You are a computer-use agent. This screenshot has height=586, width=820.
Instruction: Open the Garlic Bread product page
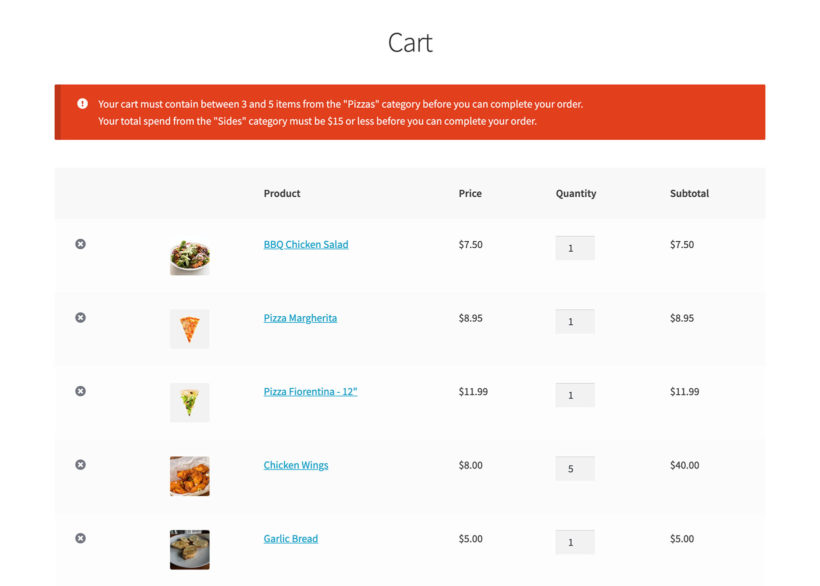click(x=290, y=538)
